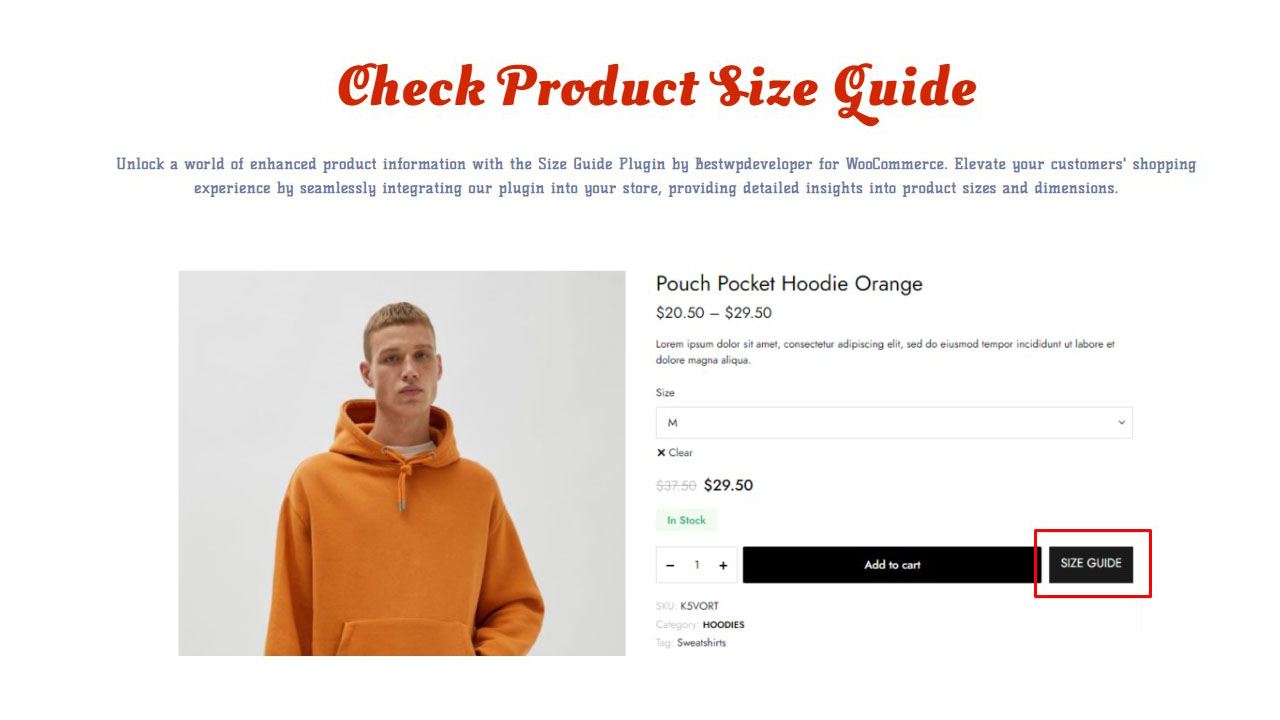
Task: Click the Lorem ipsum product description
Action: tap(885, 352)
